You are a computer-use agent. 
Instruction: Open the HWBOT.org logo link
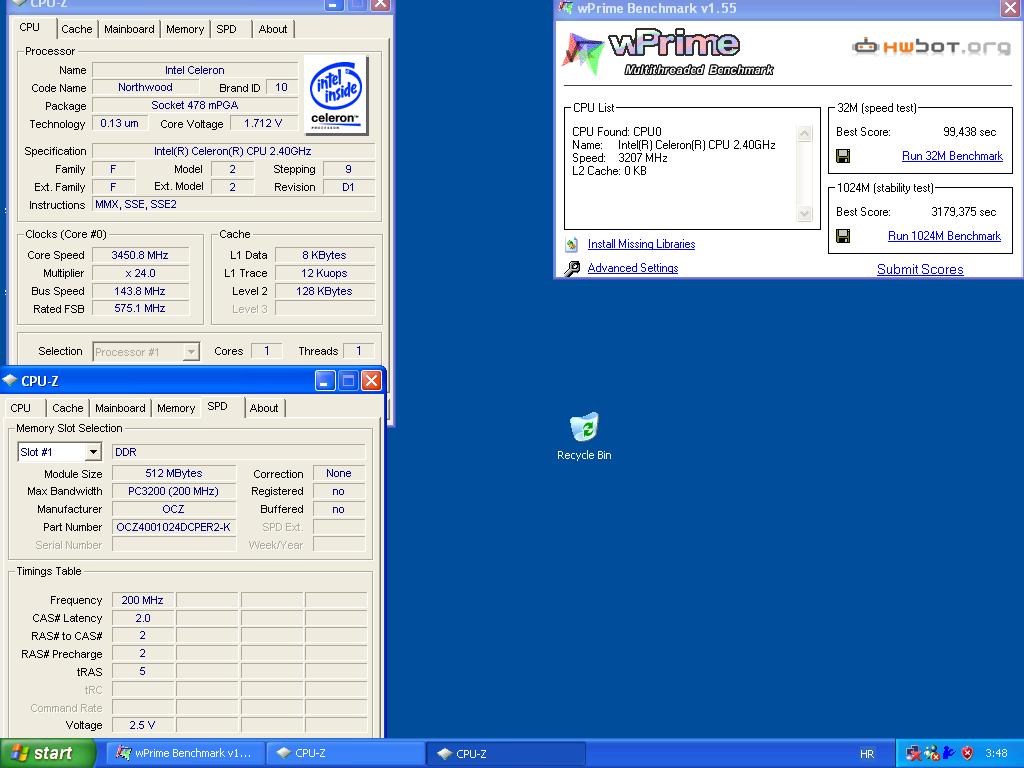tap(932, 46)
